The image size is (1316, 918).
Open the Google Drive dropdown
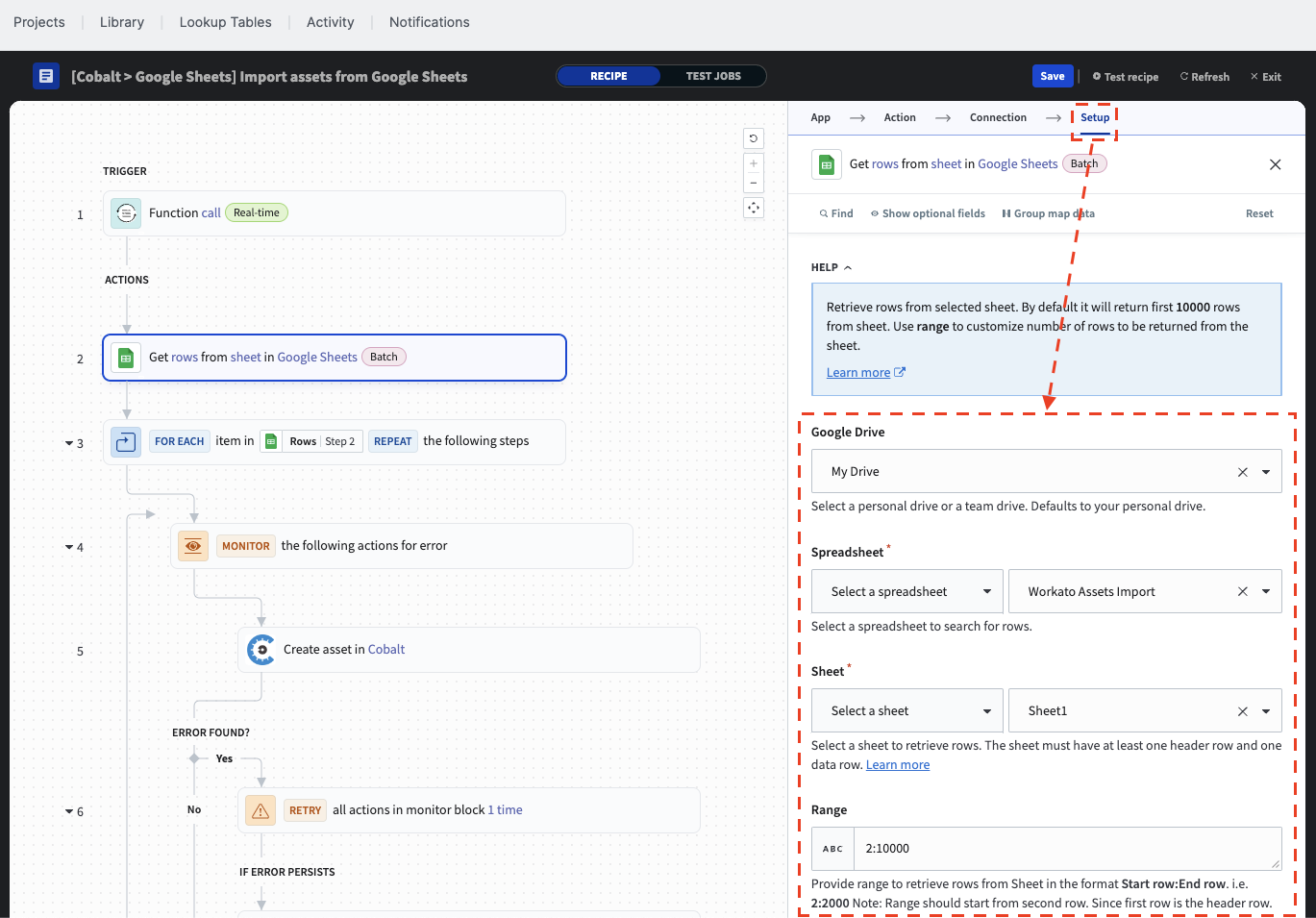(x=1266, y=472)
